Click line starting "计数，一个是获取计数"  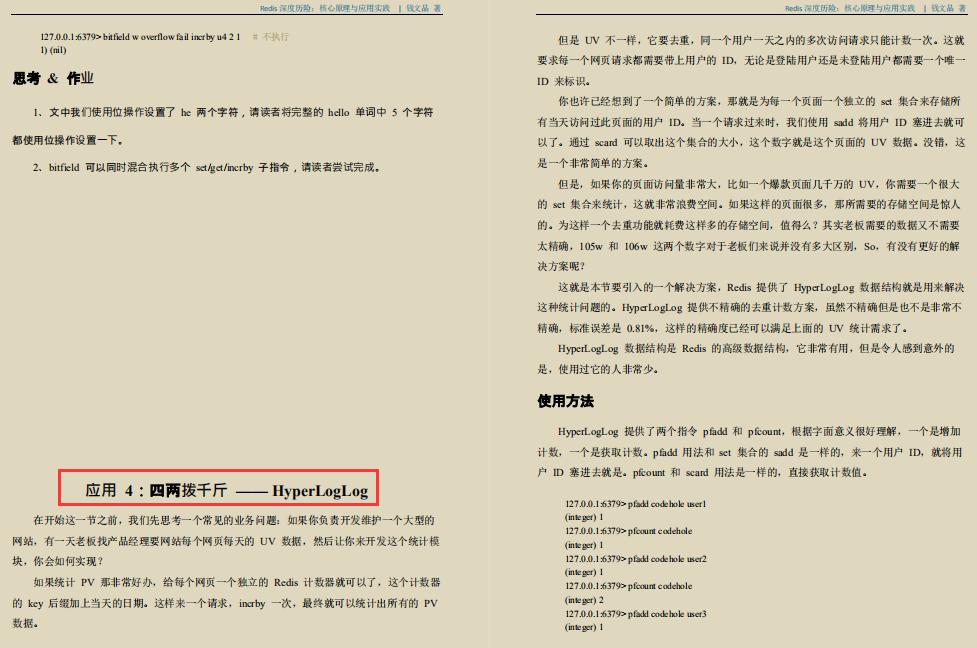(x=750, y=453)
